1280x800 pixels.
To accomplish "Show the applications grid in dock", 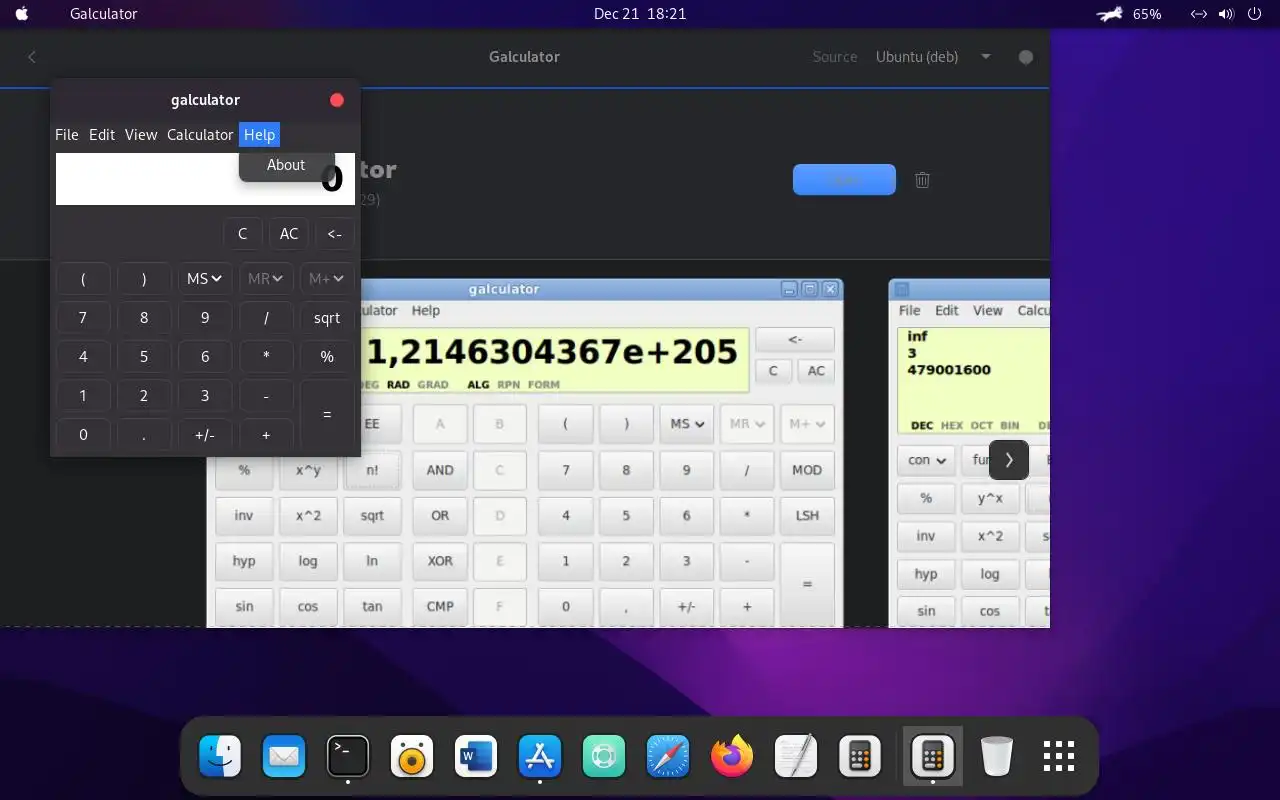I will [1059, 757].
